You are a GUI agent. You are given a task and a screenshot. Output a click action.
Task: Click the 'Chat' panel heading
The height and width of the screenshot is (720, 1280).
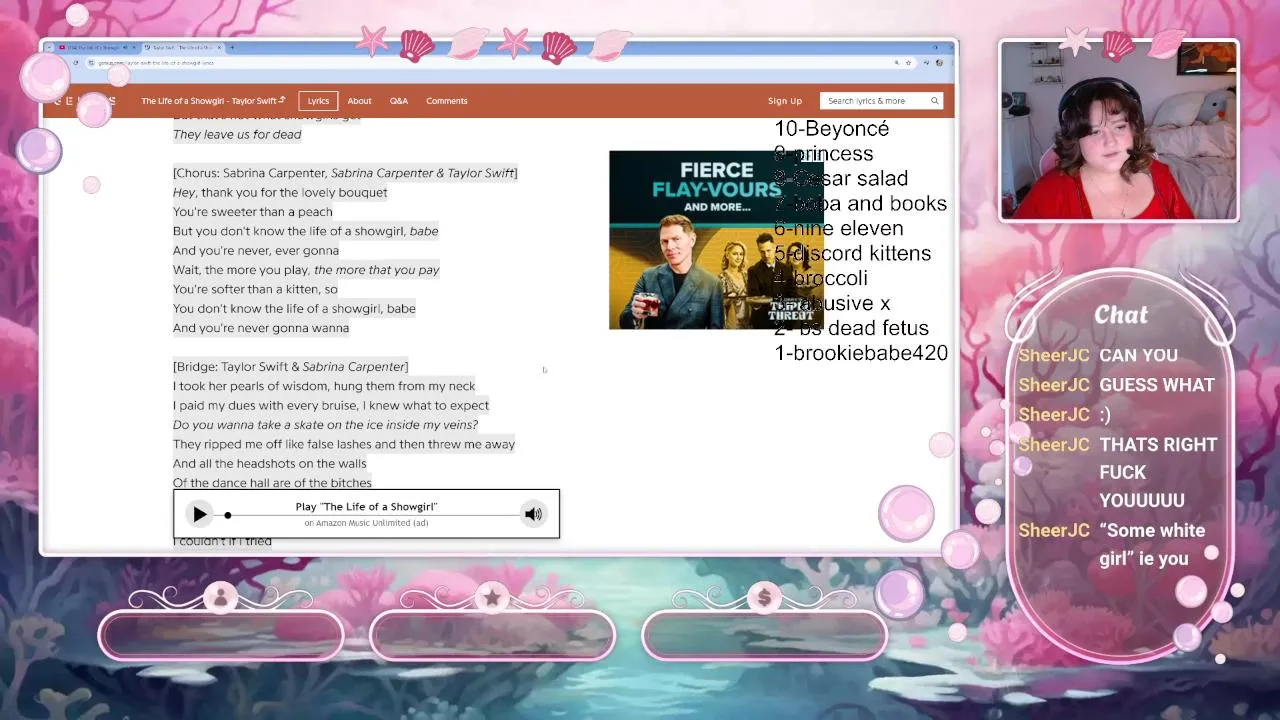(1121, 315)
